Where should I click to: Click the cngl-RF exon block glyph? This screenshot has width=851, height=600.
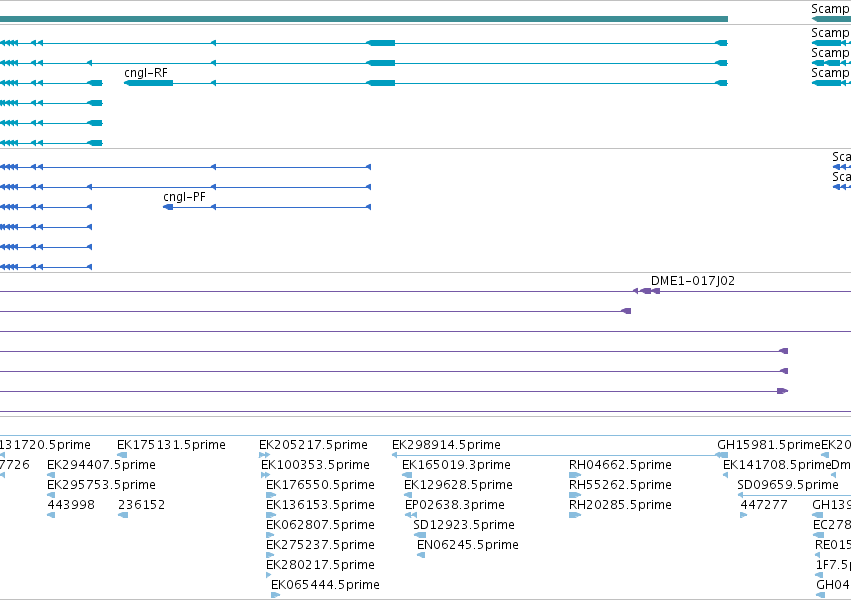(149, 83)
